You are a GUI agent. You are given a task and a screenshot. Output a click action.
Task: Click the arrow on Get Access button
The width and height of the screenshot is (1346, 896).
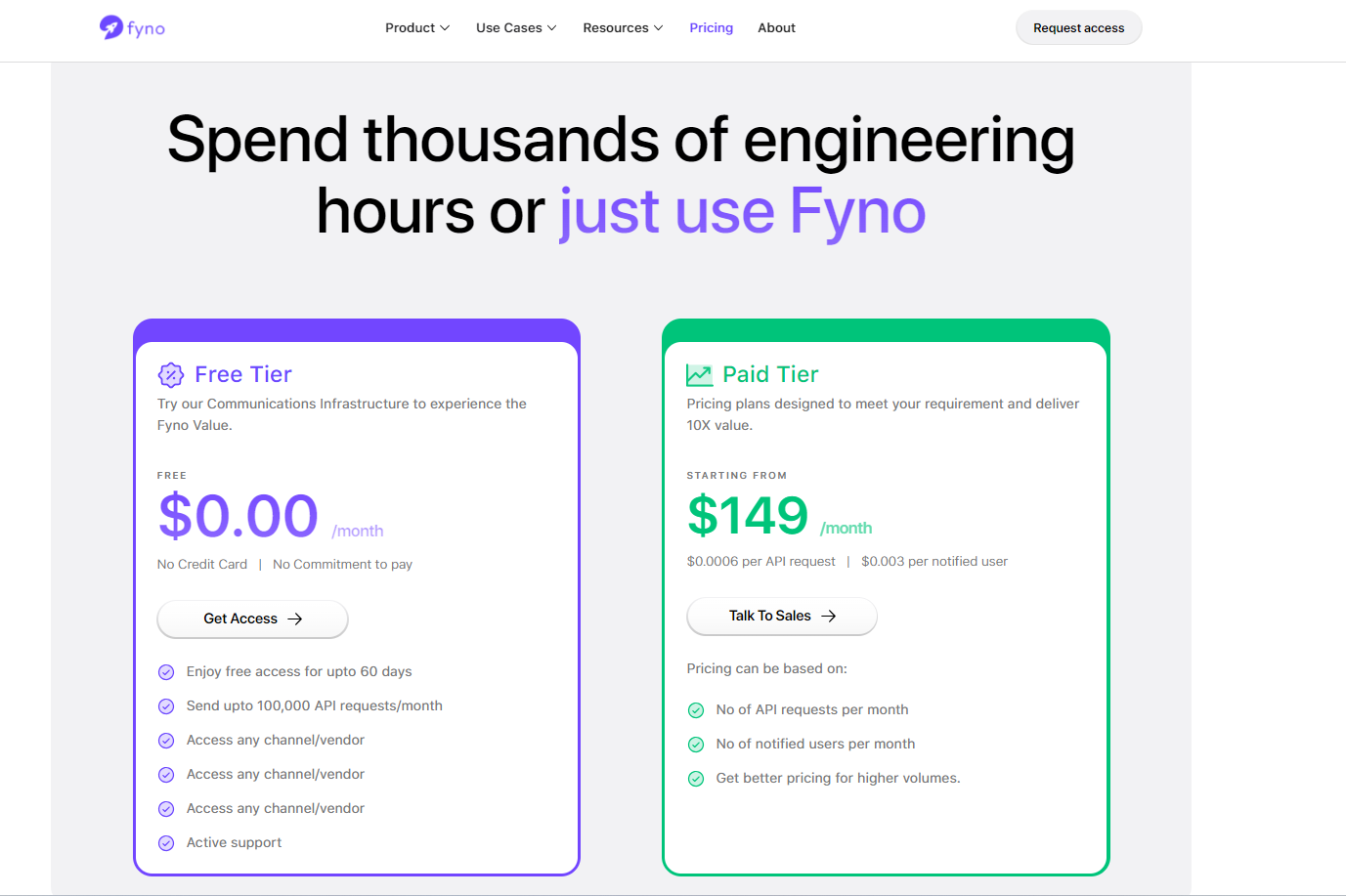pos(295,619)
